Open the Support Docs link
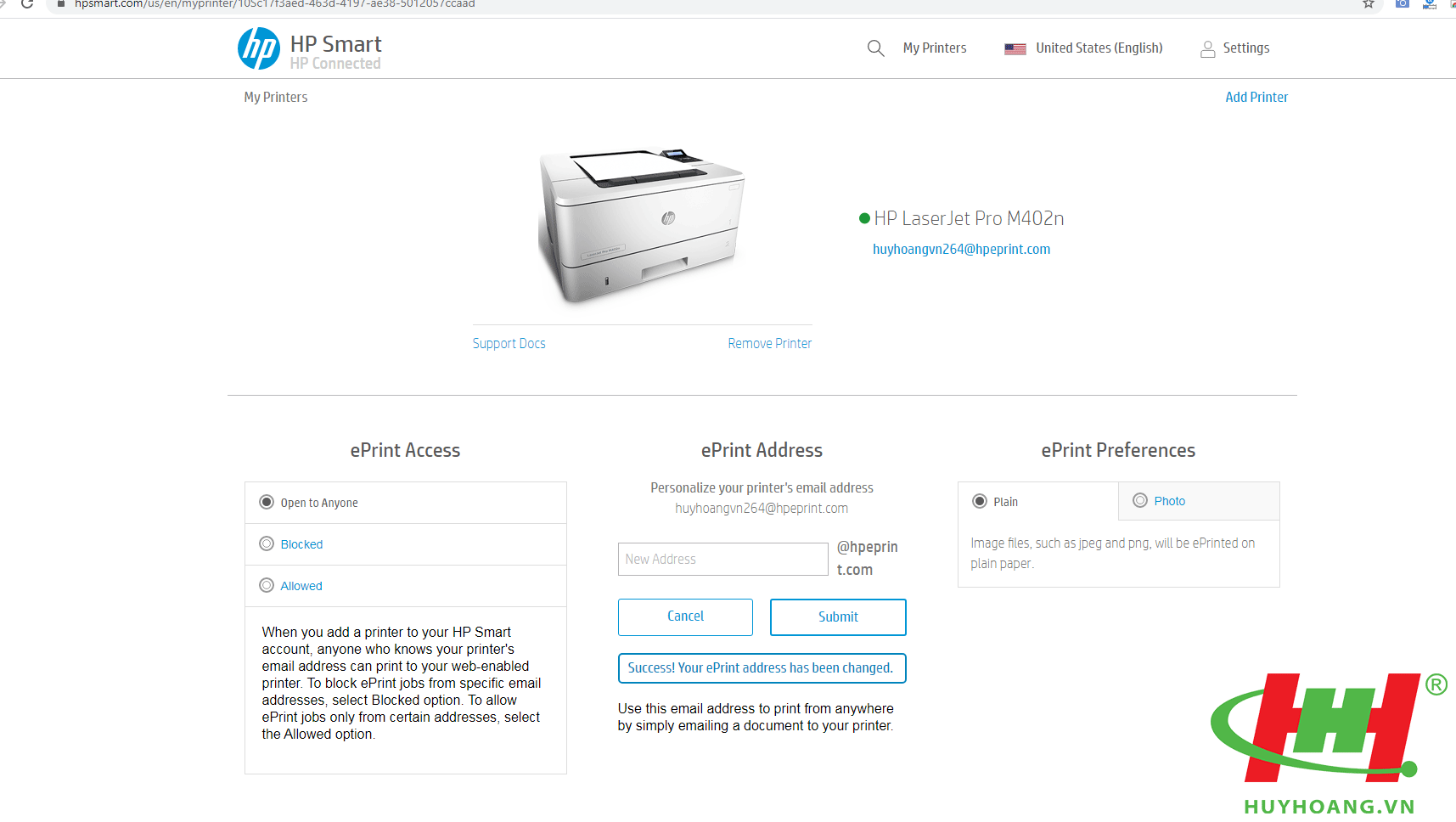 (x=509, y=343)
